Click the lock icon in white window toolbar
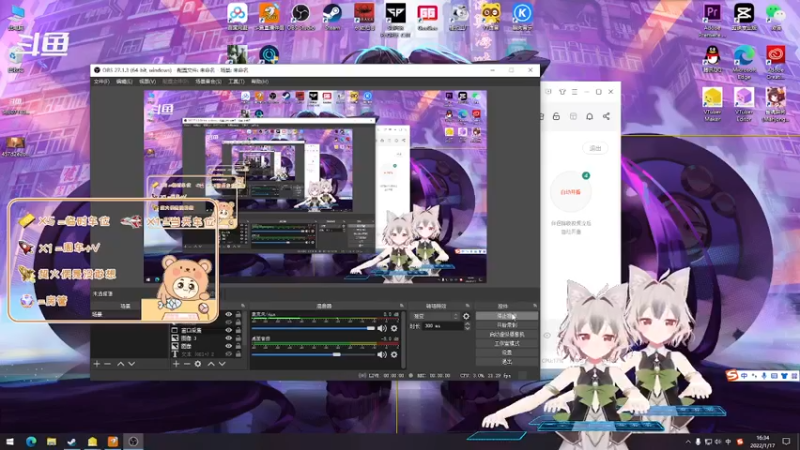This screenshot has width=800, height=450. (556, 116)
